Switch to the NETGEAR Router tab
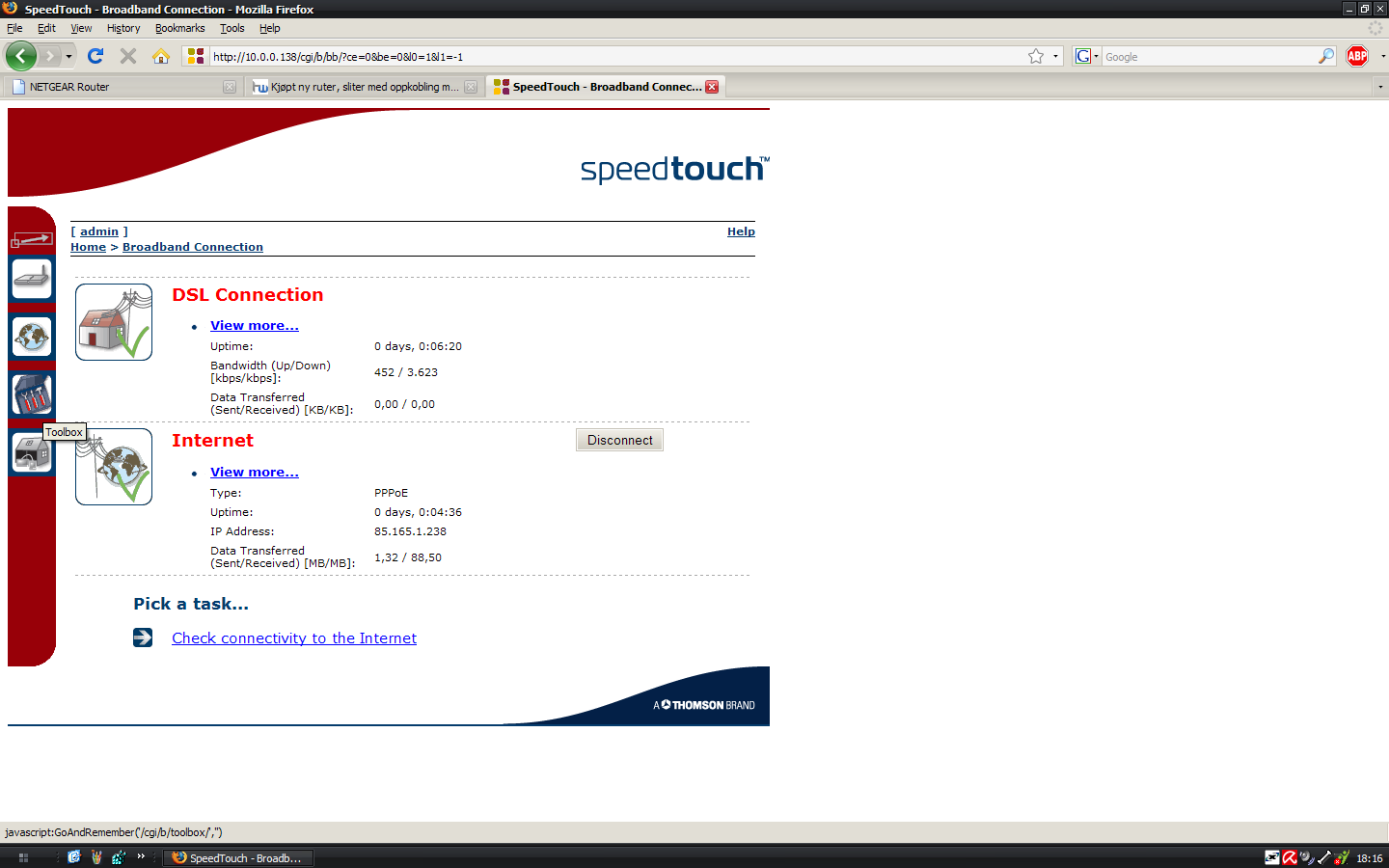The width and height of the screenshot is (1389, 868). coord(123,87)
